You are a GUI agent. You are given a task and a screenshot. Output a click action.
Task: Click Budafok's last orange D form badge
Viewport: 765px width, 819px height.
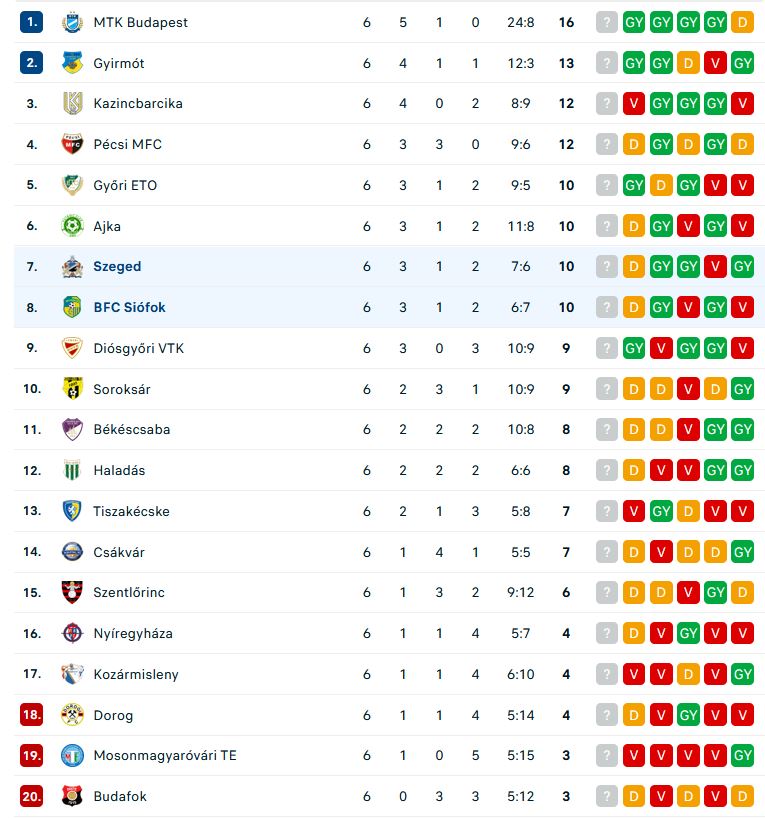743,796
